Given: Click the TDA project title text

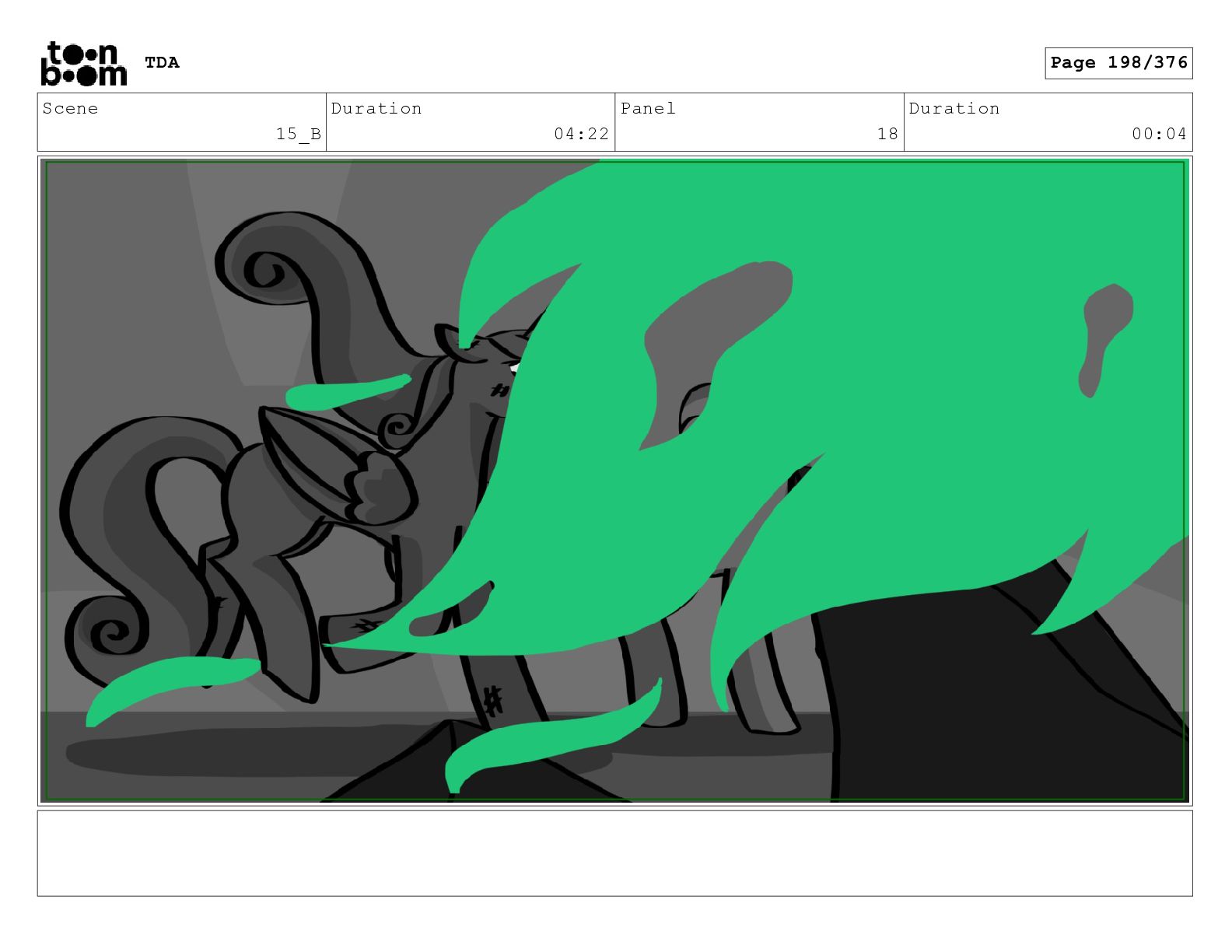Looking at the screenshot, I should click(x=162, y=62).
